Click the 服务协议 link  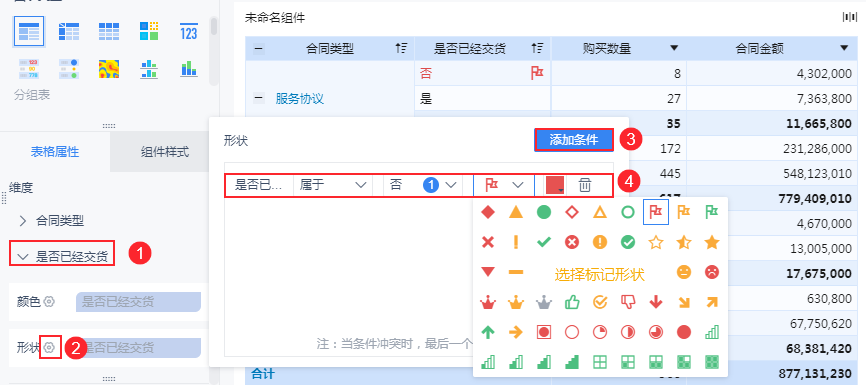(299, 99)
